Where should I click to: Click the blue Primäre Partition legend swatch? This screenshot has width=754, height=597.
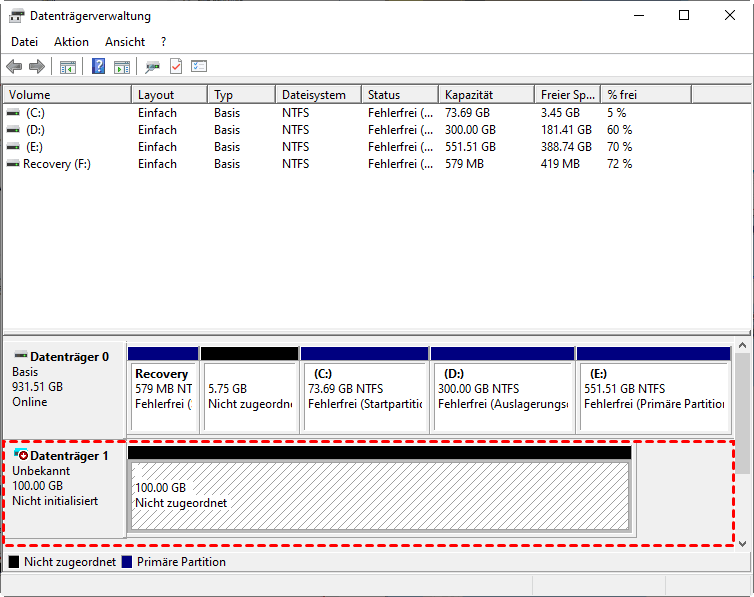click(127, 562)
